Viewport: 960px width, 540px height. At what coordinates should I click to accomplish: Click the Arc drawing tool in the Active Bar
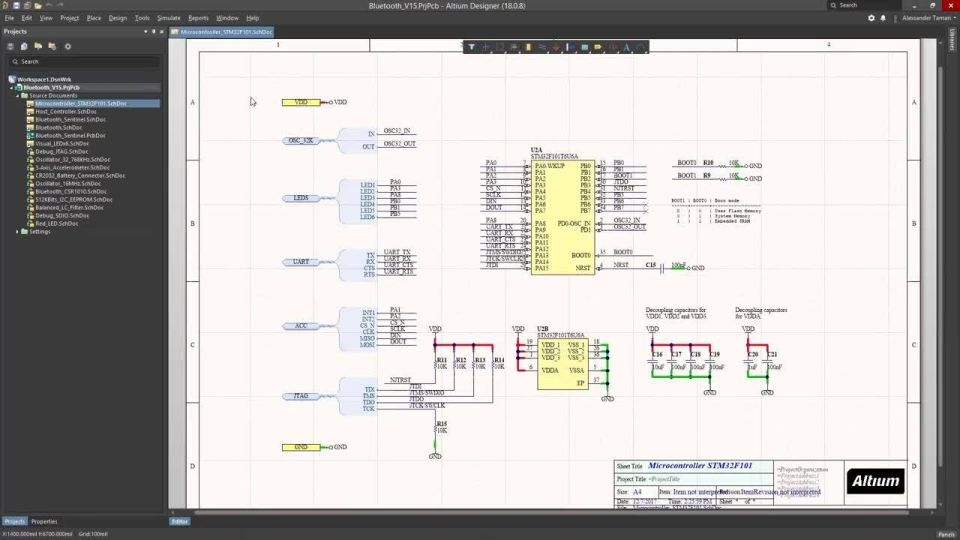[x=640, y=47]
